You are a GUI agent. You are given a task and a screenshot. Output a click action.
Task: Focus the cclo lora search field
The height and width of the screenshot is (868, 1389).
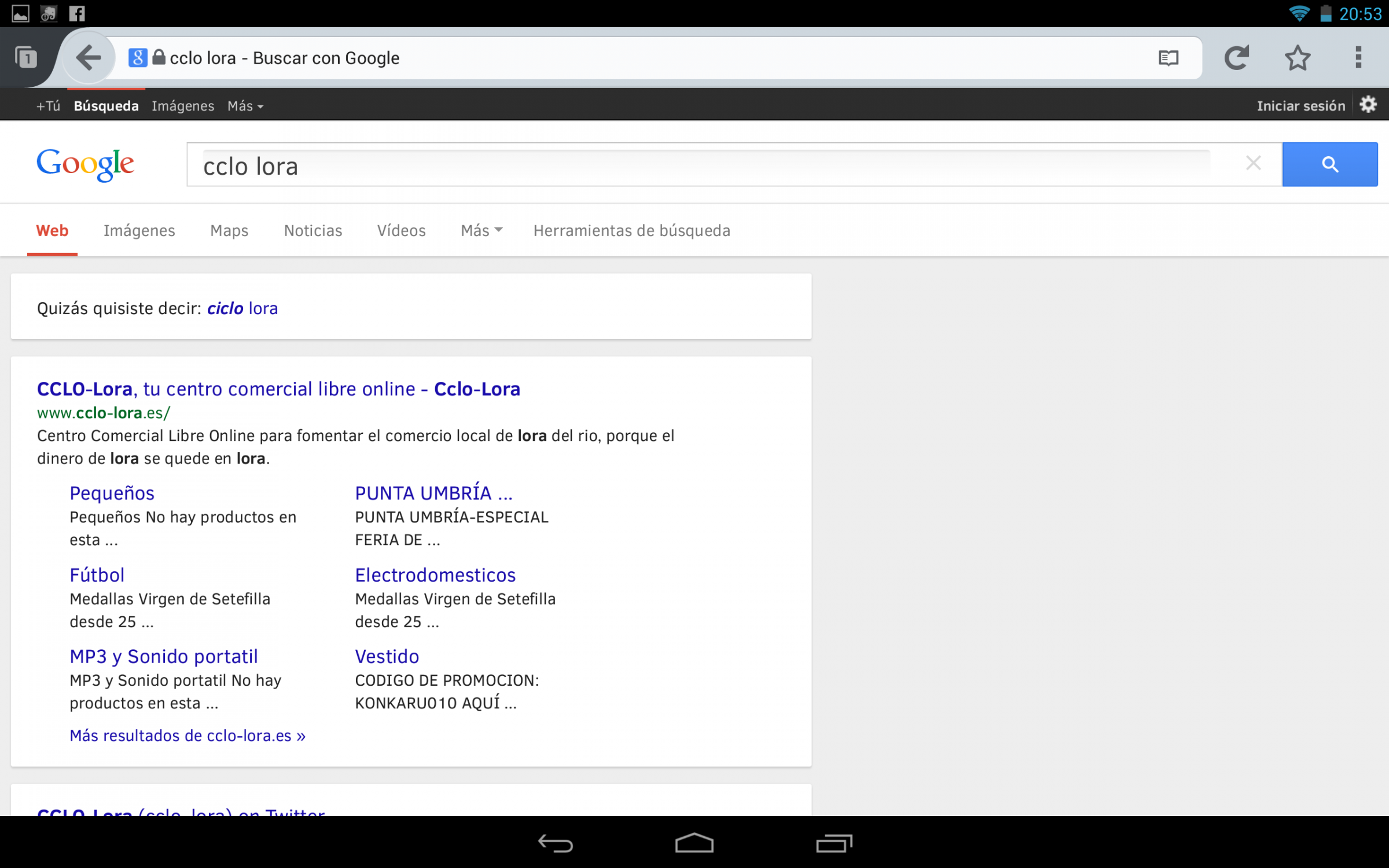[x=694, y=166]
